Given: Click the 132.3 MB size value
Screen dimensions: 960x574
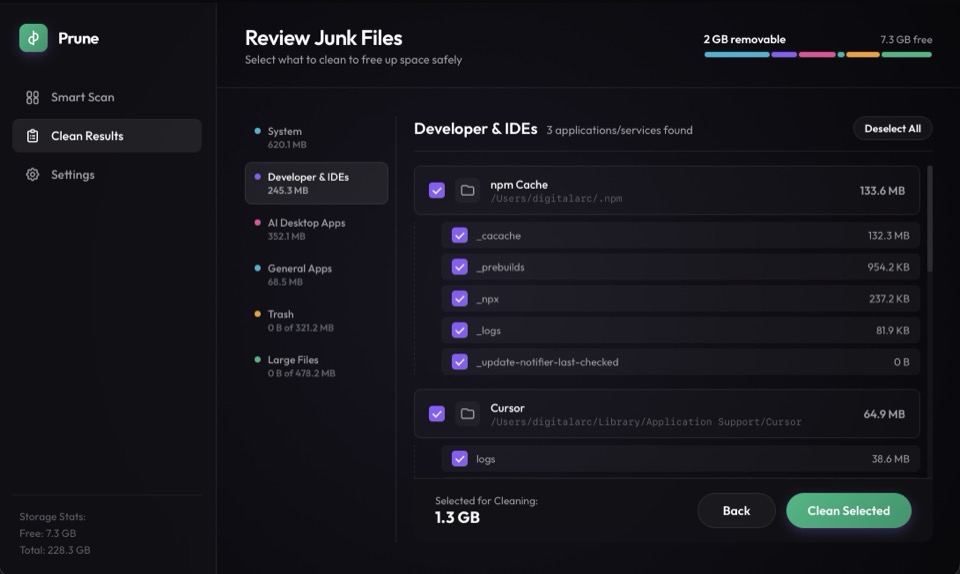Looking at the screenshot, I should click(888, 236).
